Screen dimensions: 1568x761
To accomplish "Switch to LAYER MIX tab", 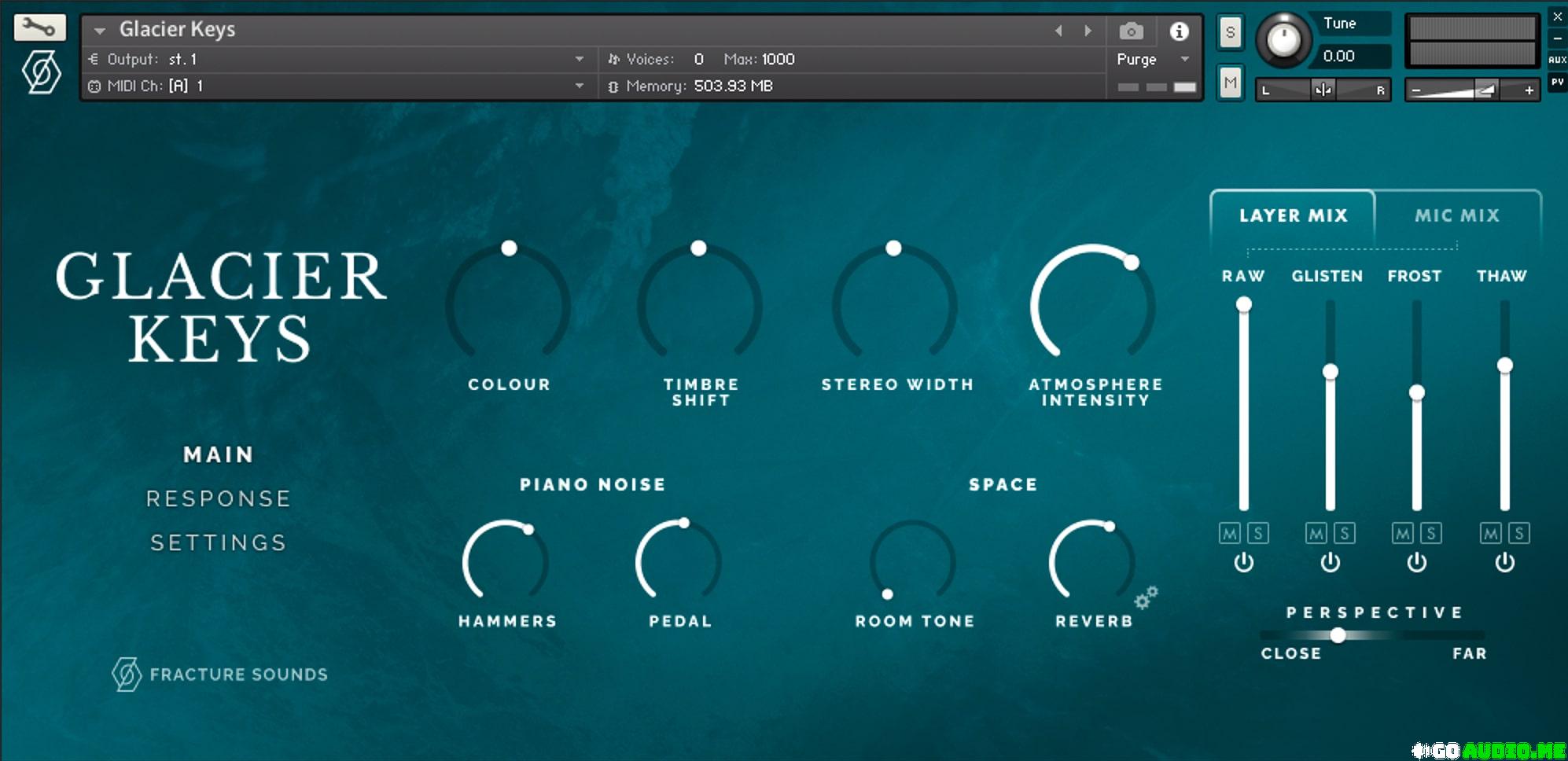I will (x=1294, y=215).
